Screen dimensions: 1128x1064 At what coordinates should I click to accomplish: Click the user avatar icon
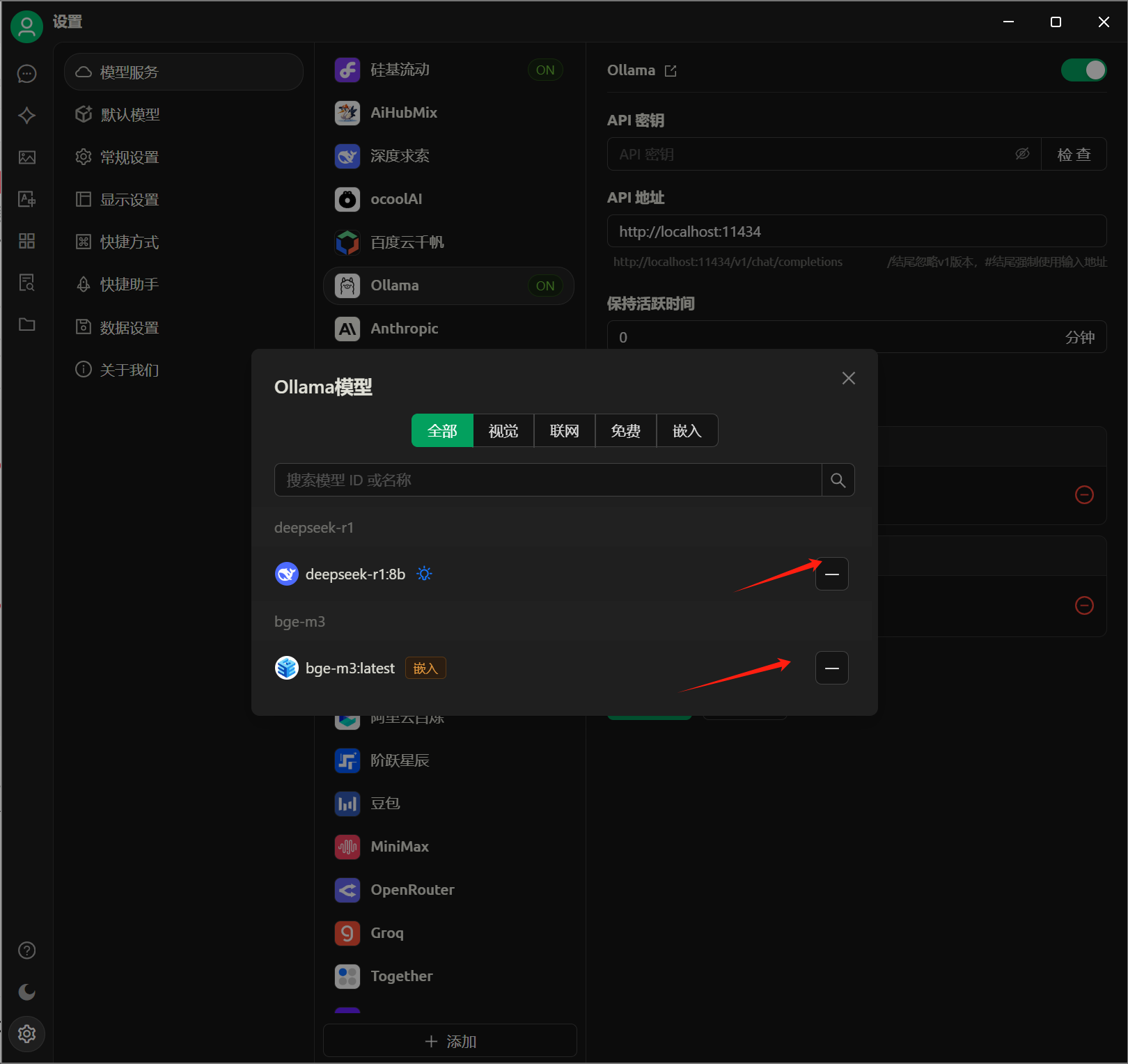click(x=26, y=26)
